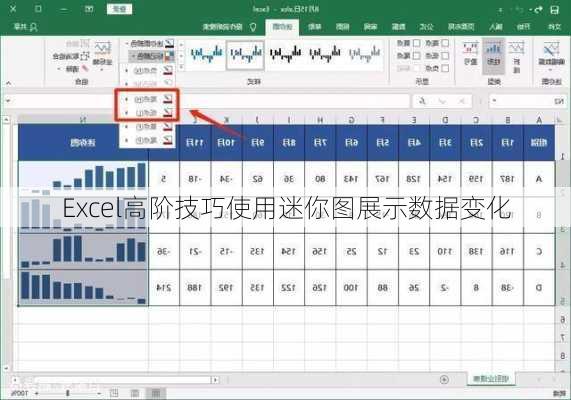Collapse the ribbon with the chevron
This screenshot has height=400, width=571.
[x=8, y=83]
